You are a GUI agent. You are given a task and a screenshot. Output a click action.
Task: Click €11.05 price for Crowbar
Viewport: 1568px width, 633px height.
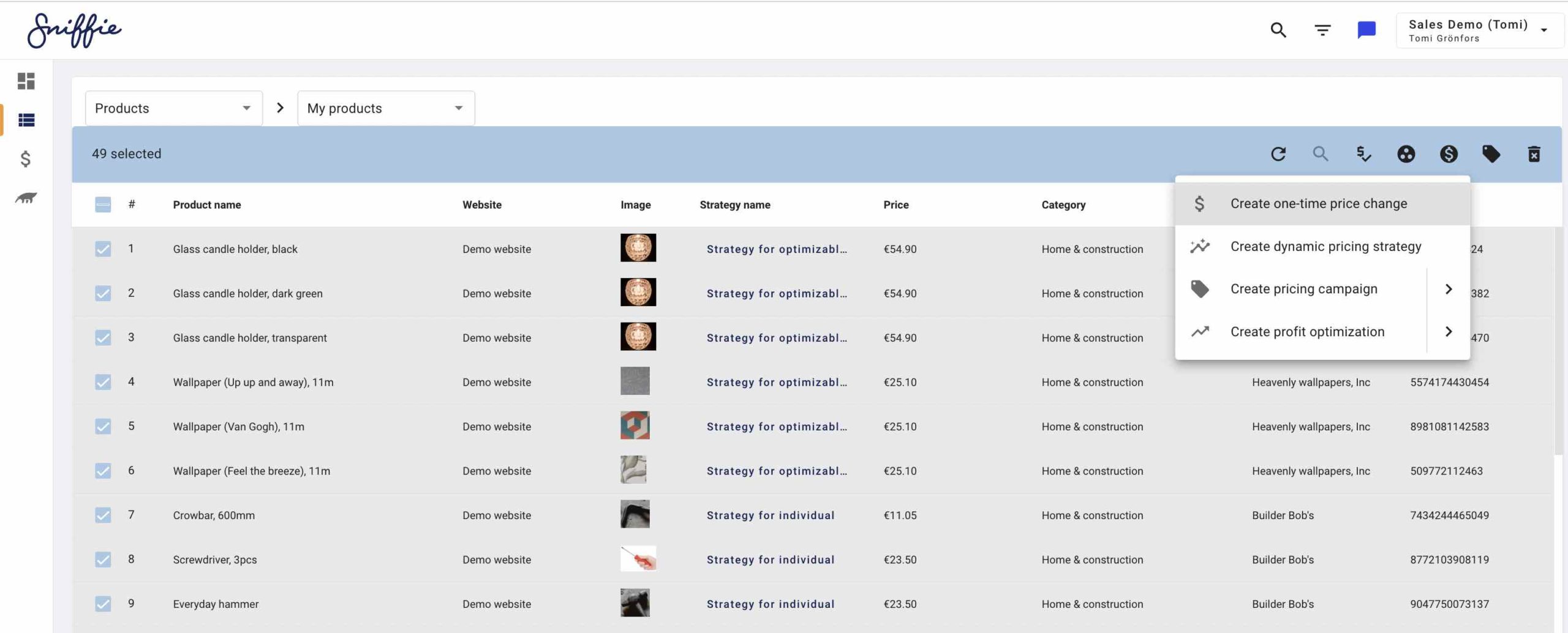pyautogui.click(x=900, y=515)
